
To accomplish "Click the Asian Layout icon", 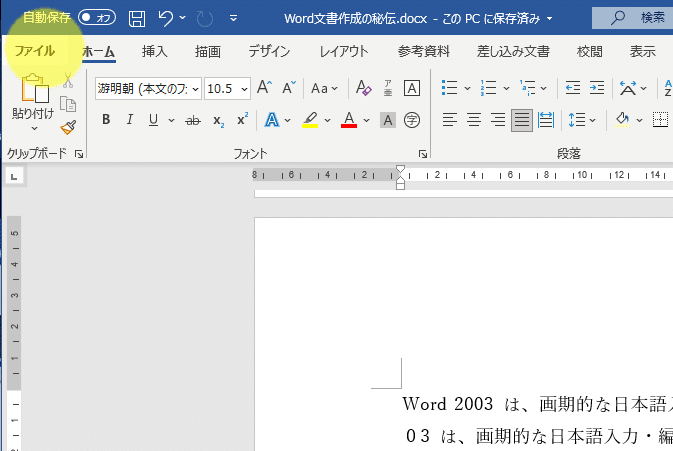I will point(628,88).
